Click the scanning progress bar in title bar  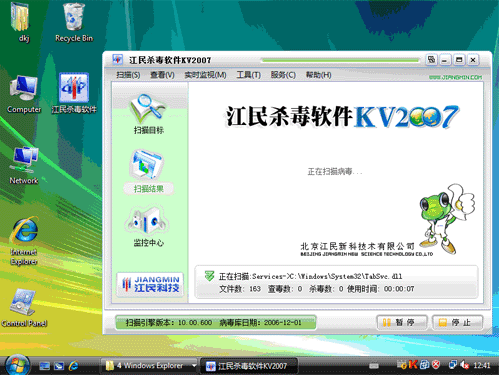[340, 60]
